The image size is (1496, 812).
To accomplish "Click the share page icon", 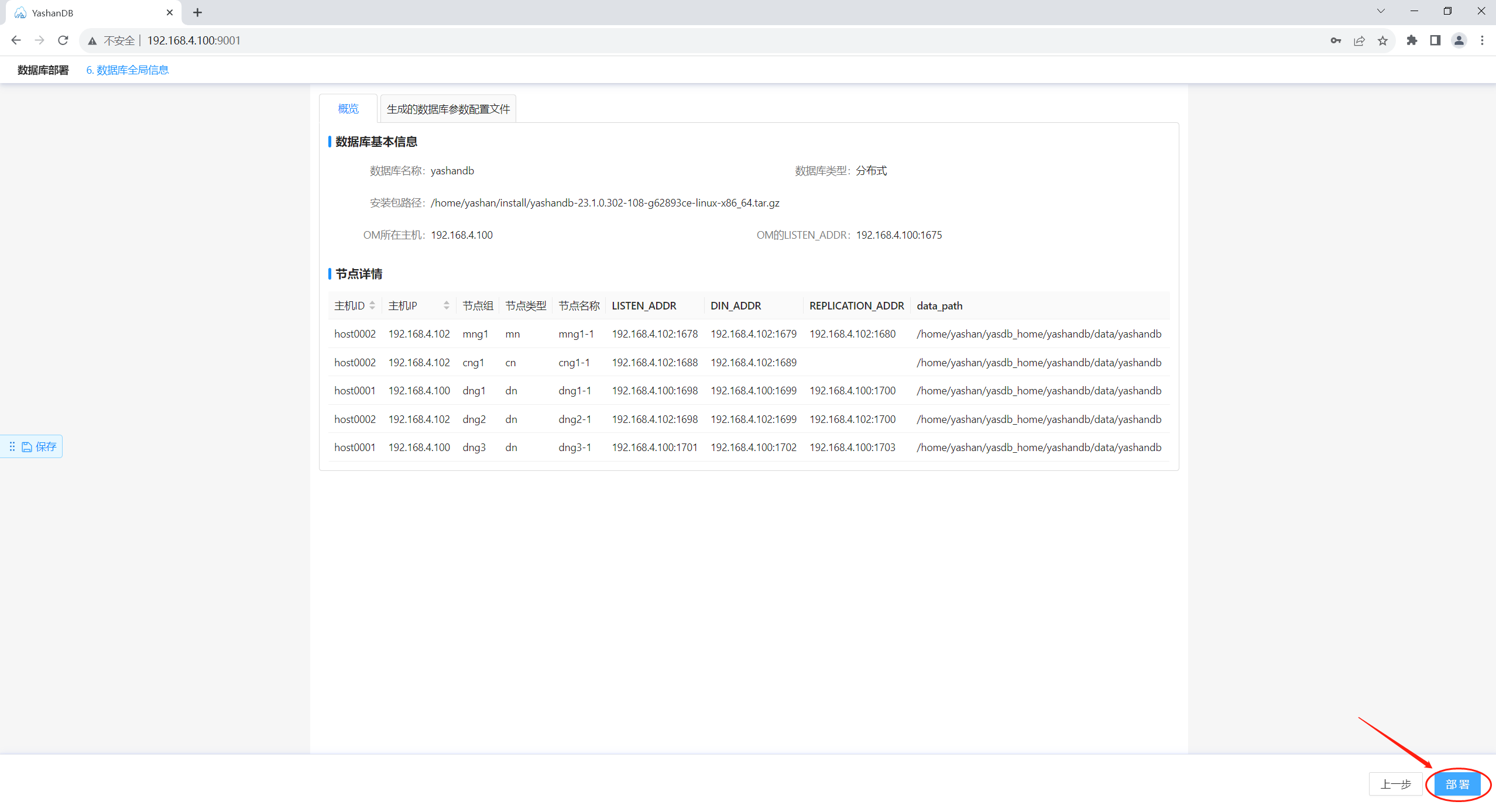I will tap(1359, 40).
